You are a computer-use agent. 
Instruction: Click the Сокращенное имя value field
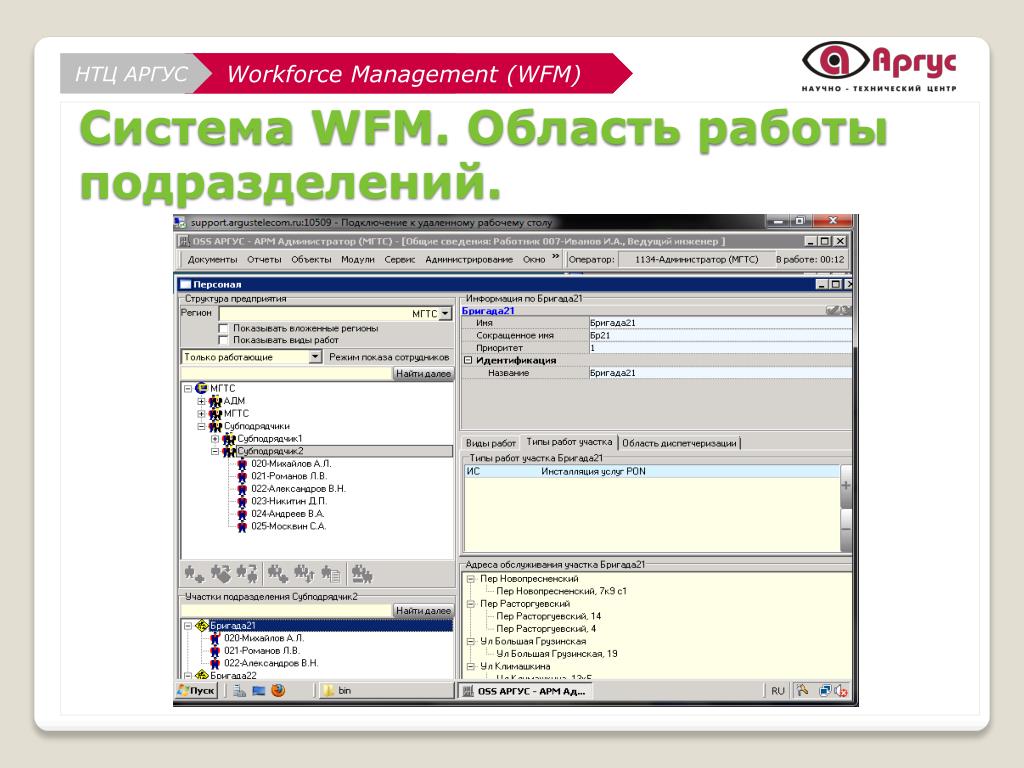pos(720,335)
